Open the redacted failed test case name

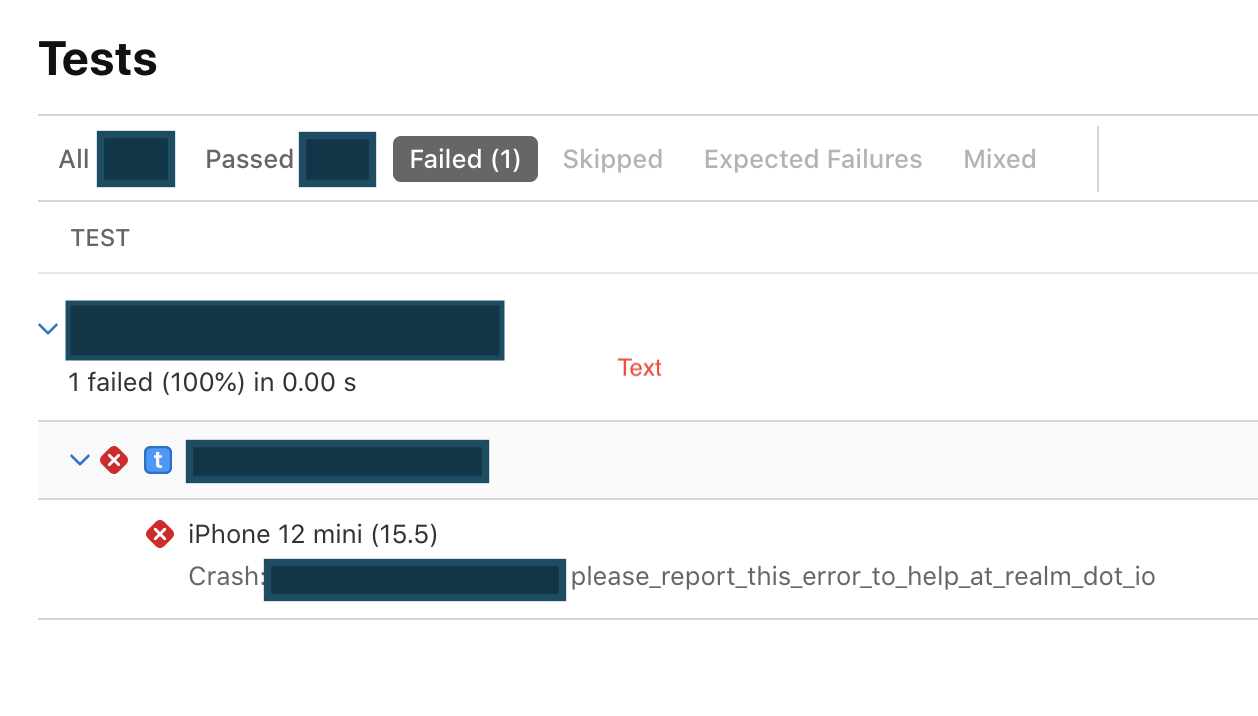[337, 461]
